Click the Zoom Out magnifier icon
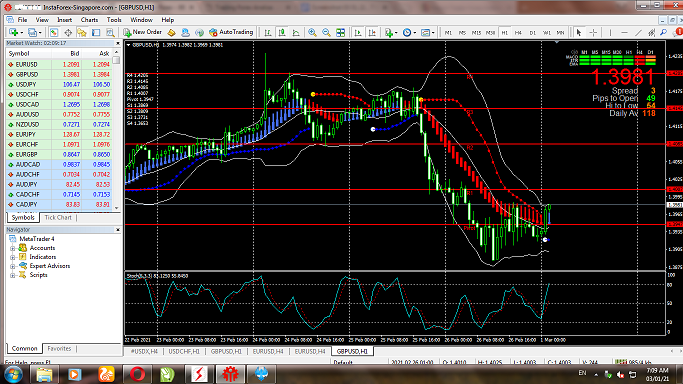The height and width of the screenshot is (384, 683). (326, 32)
